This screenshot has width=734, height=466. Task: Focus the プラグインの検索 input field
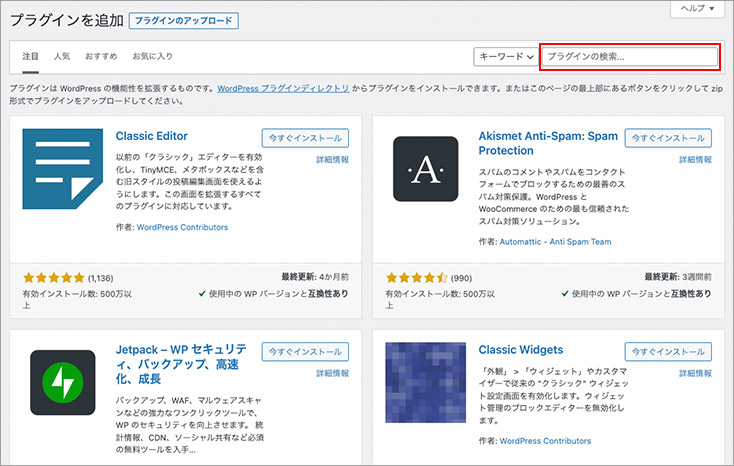click(630, 57)
